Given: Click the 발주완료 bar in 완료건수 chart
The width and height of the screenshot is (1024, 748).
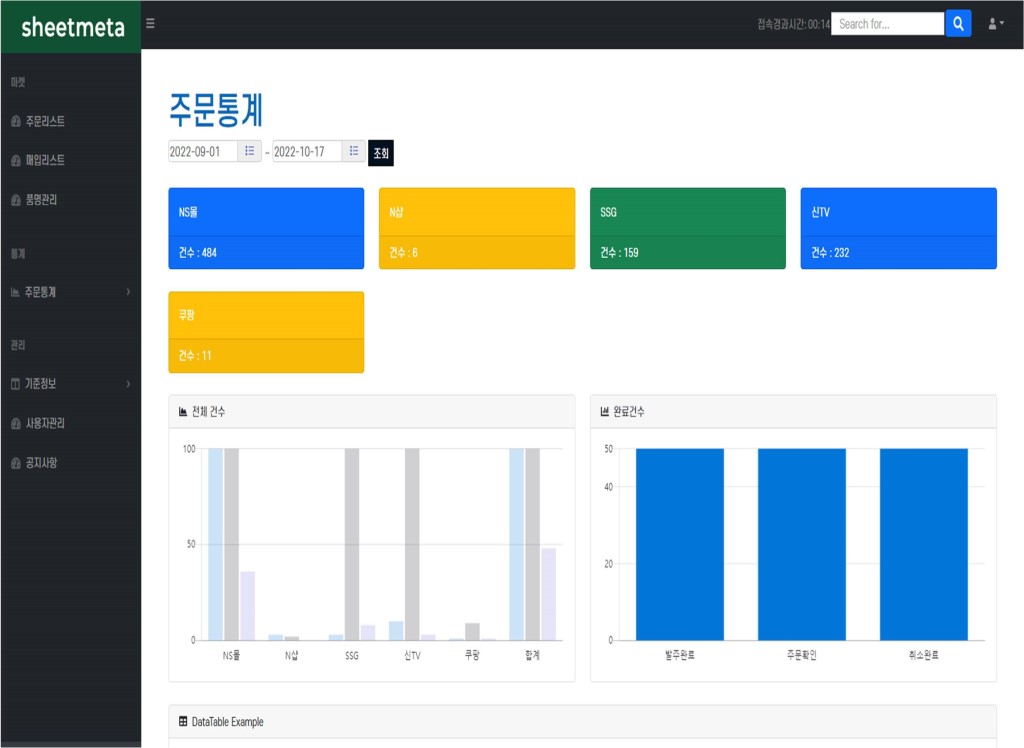Looking at the screenshot, I should pyautogui.click(x=679, y=544).
